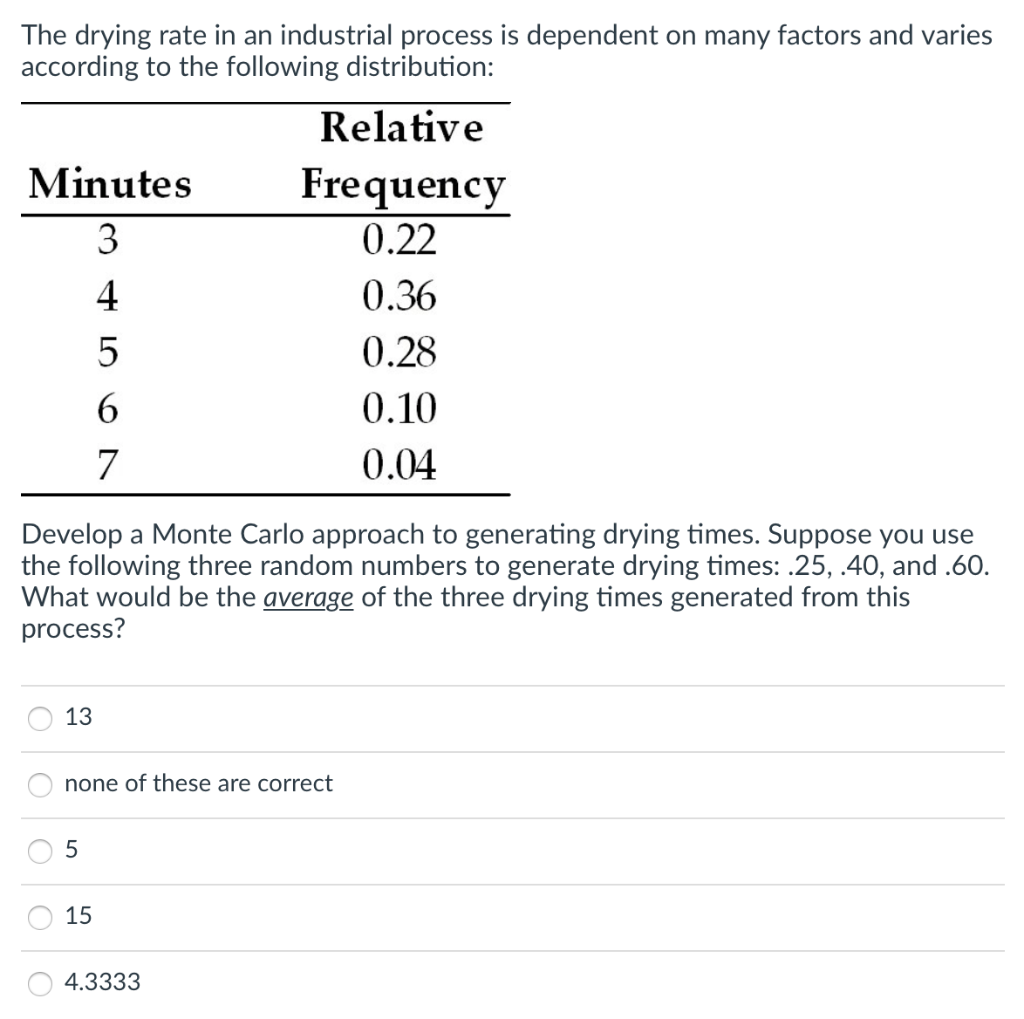Click the first line of the question text
1024x1019 pixels.
pos(508,34)
